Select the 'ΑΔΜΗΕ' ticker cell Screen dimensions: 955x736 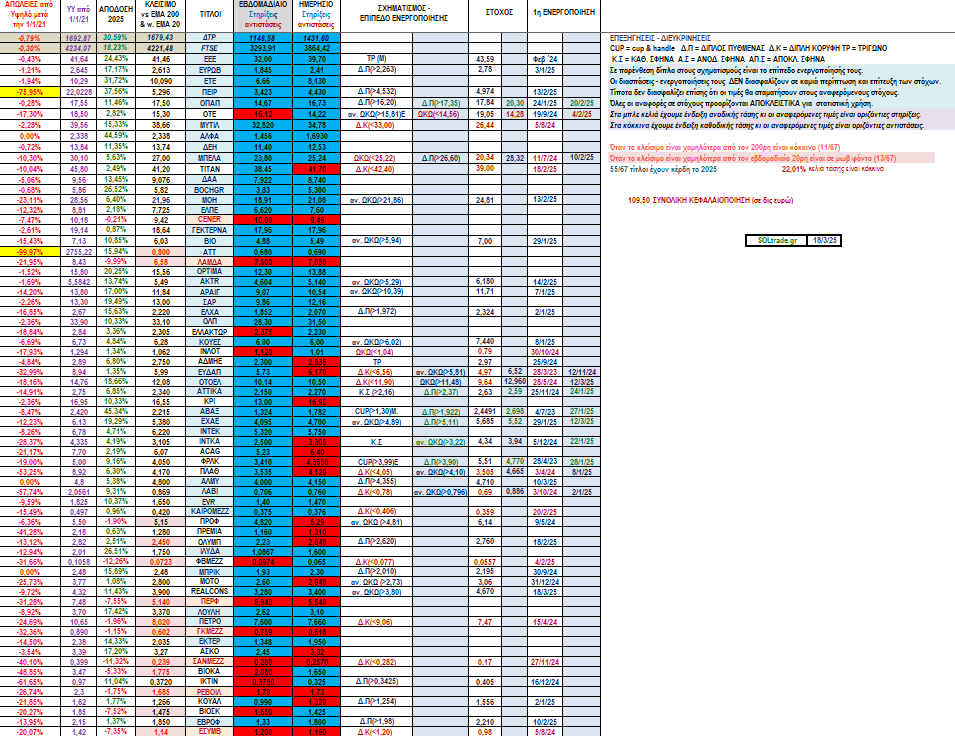210,362
